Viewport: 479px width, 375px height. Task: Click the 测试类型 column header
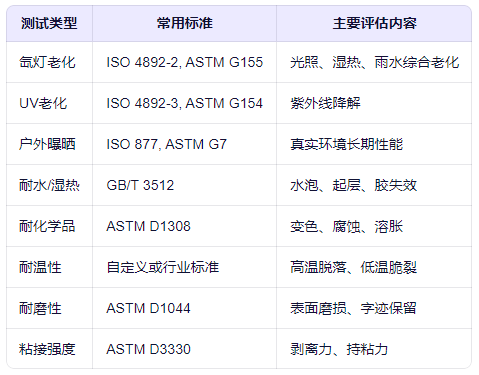pyautogui.click(x=49, y=24)
